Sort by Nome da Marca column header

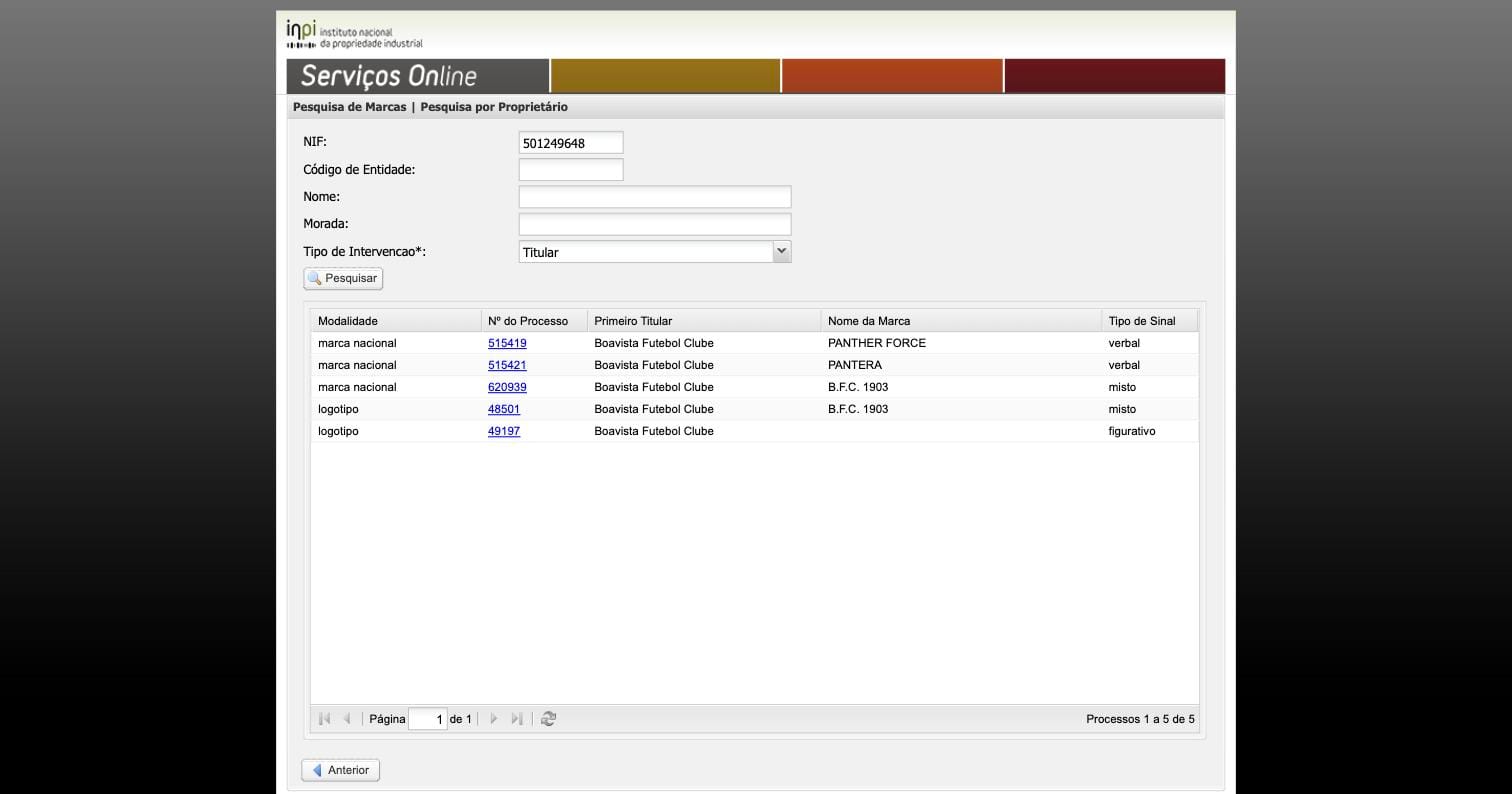(x=961, y=321)
